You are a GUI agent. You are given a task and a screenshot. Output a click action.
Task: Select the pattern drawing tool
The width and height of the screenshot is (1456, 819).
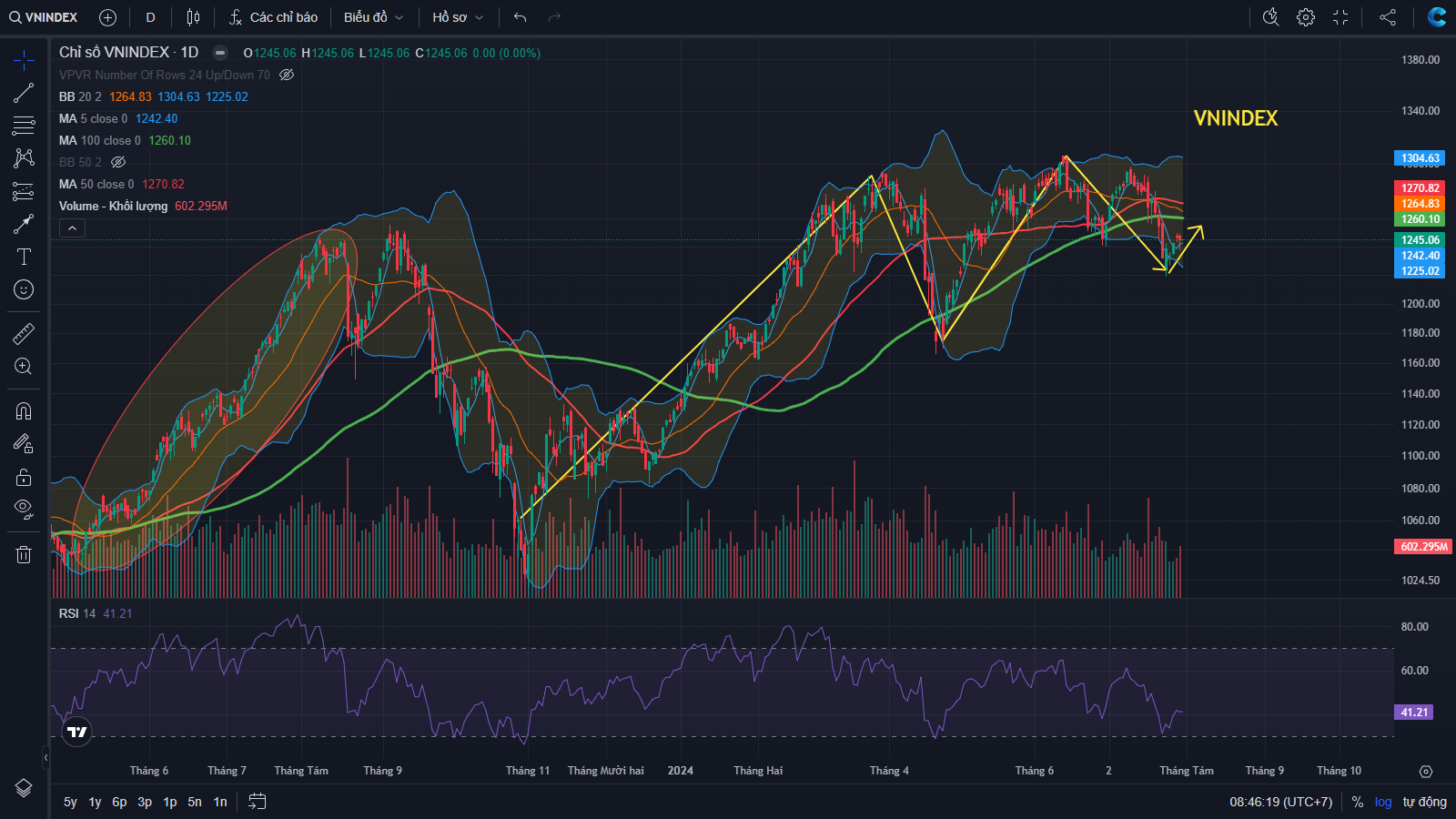[x=24, y=158]
